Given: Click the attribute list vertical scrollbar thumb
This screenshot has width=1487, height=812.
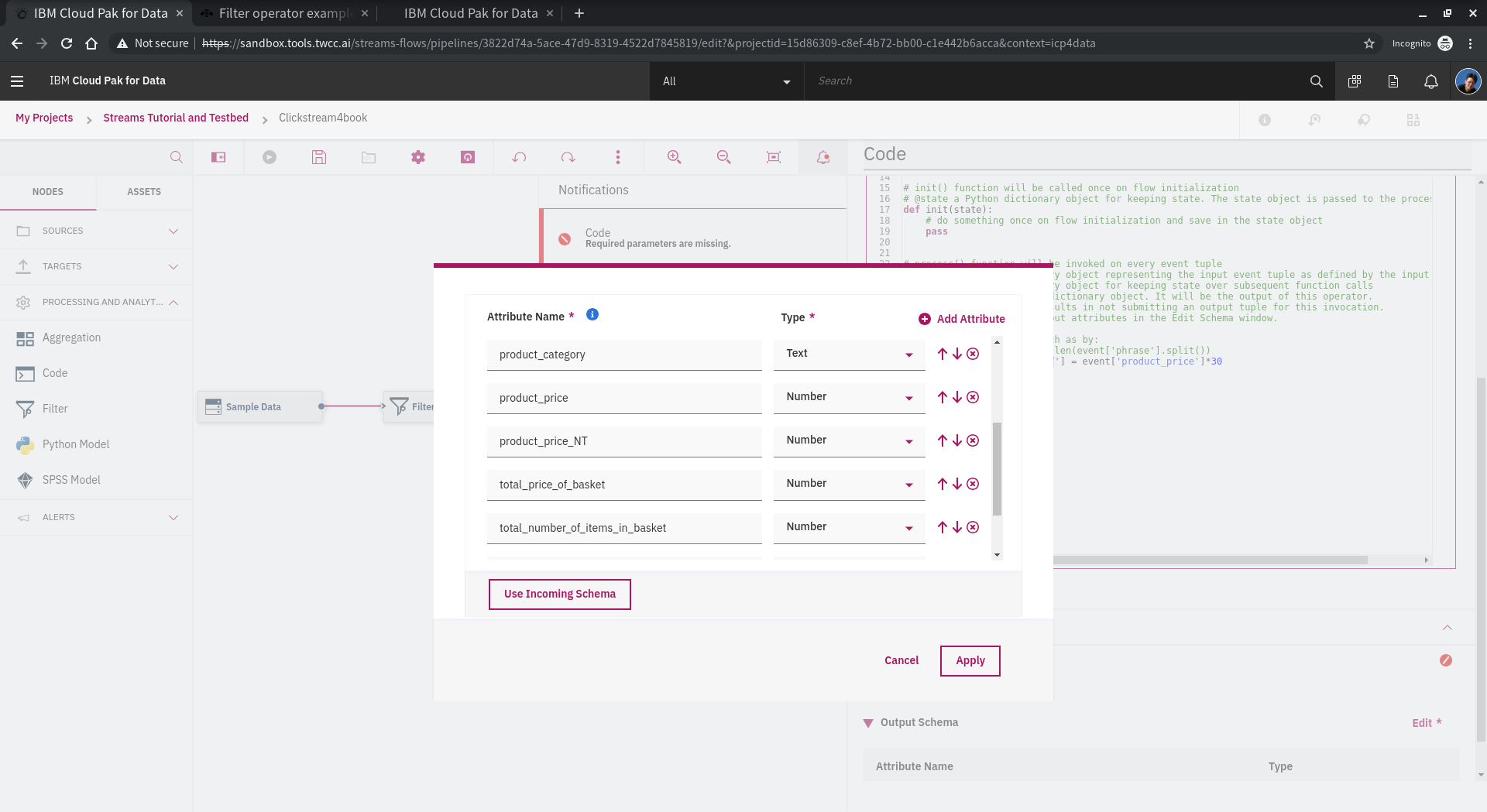Looking at the screenshot, I should click(997, 469).
